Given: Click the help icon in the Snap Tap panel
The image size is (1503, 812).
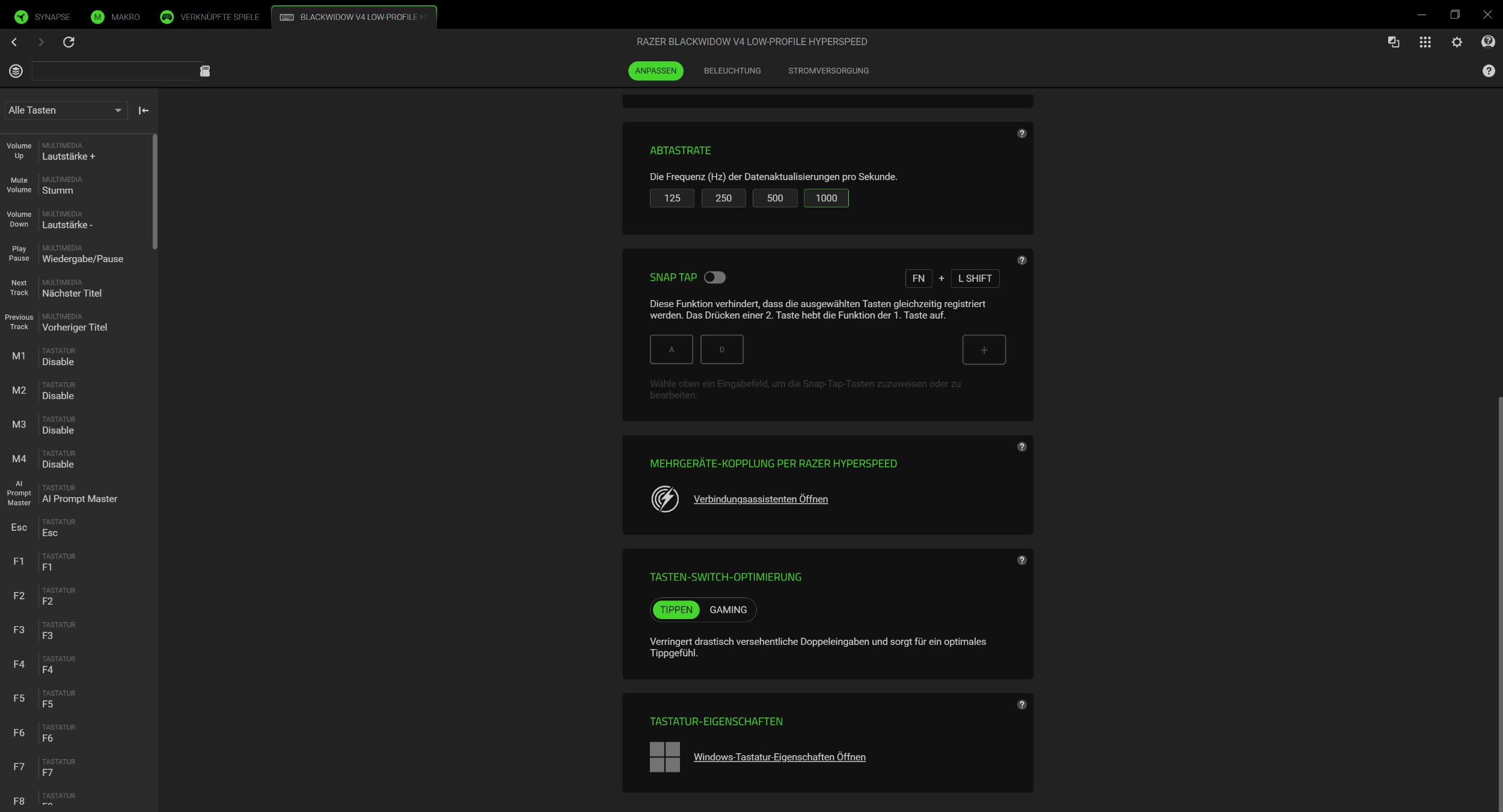Looking at the screenshot, I should 1021,260.
